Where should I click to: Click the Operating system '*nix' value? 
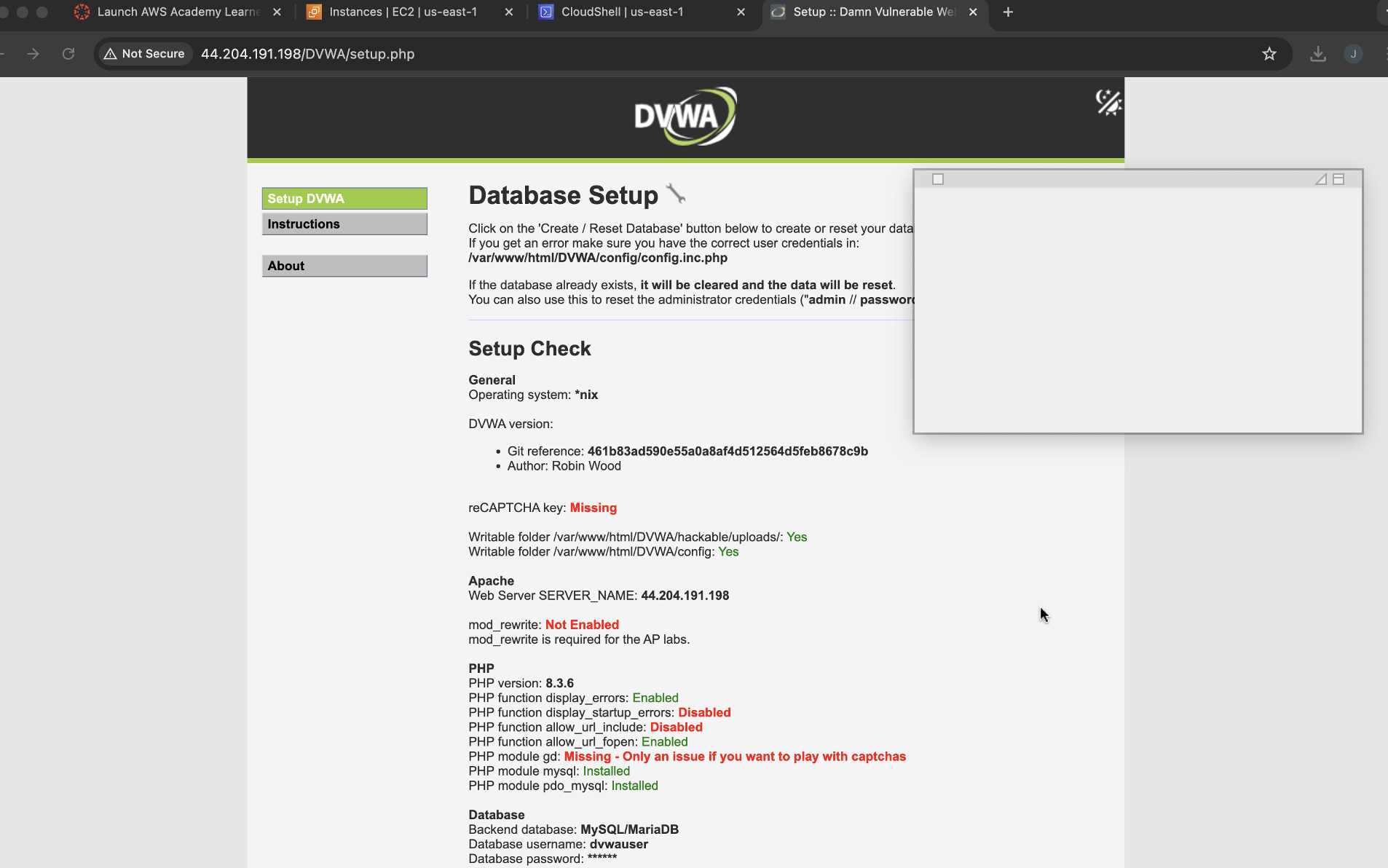tap(586, 395)
